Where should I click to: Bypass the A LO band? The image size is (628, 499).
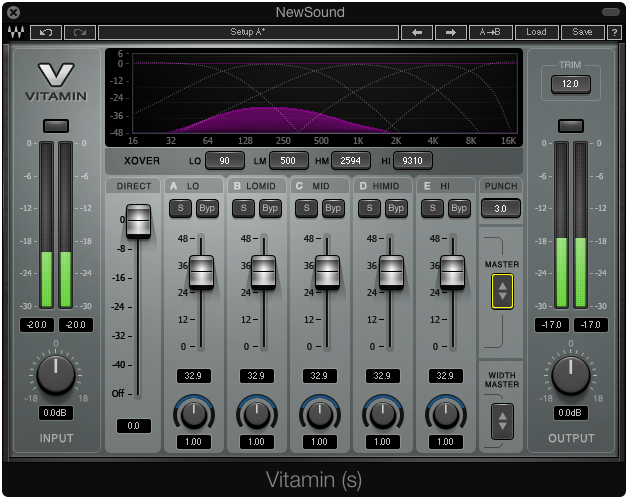[x=207, y=208]
